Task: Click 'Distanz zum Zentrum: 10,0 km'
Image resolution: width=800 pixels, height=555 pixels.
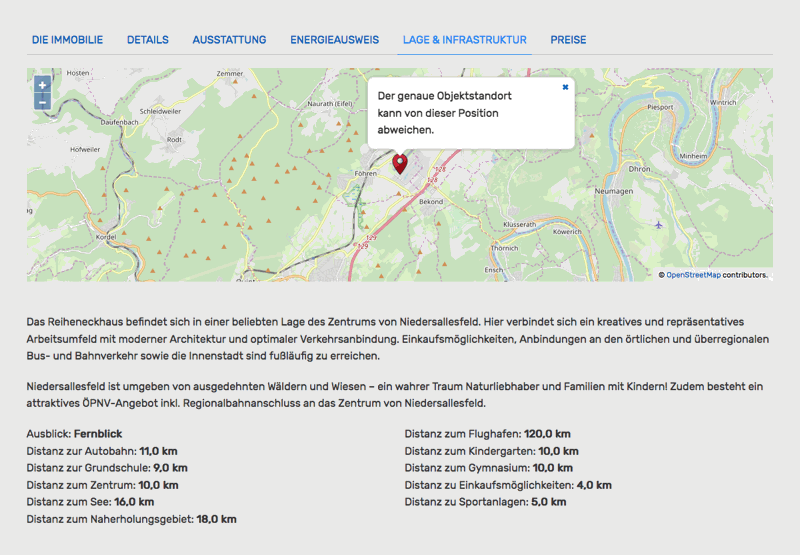Action: point(103,485)
